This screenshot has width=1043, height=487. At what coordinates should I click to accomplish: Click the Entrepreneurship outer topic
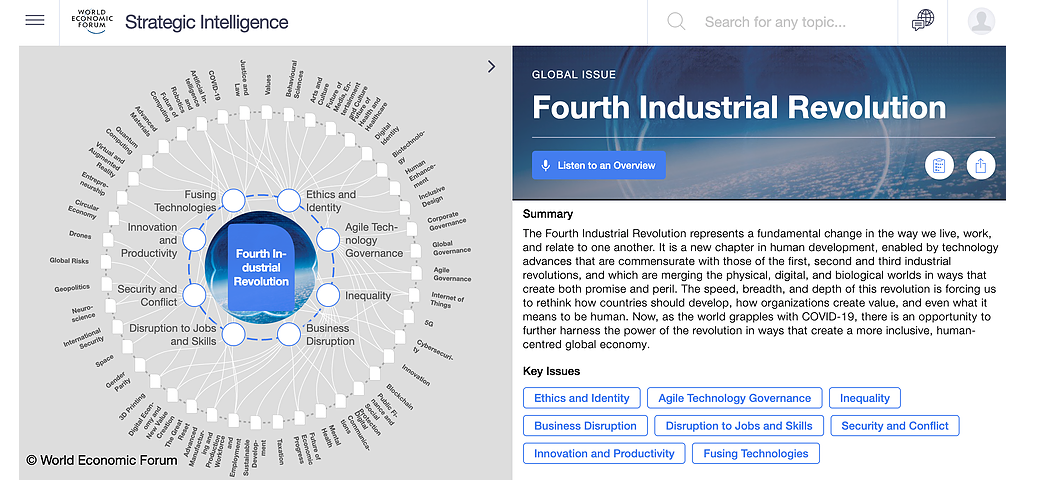click(93, 184)
